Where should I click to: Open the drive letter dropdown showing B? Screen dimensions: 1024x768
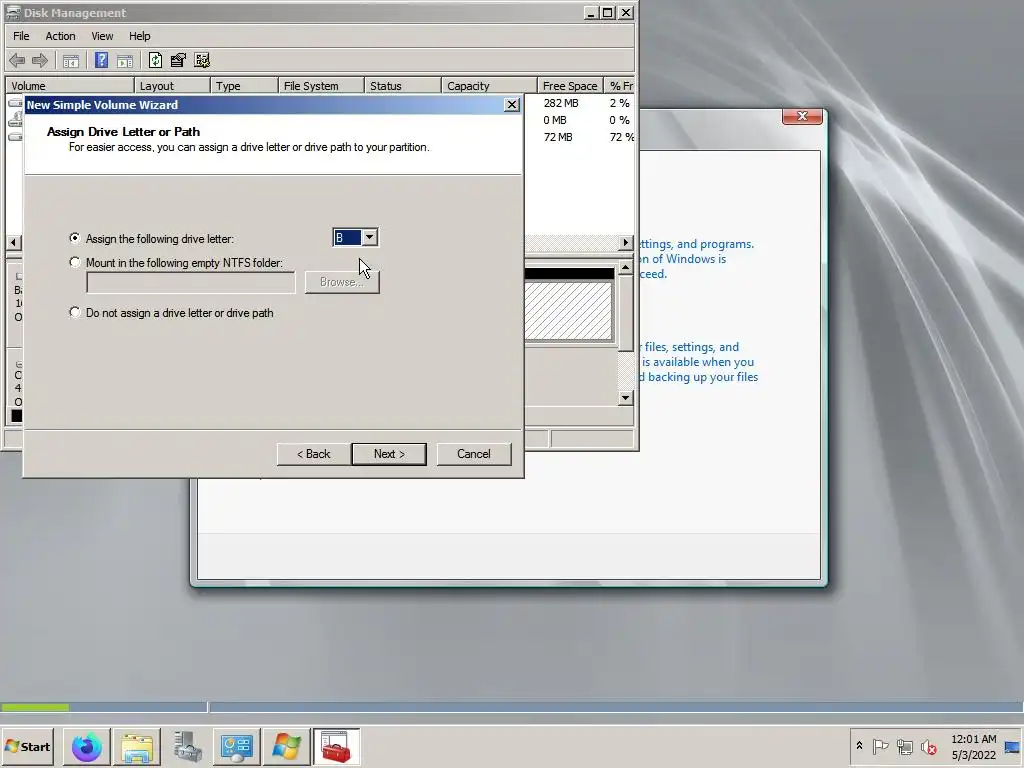pos(370,238)
